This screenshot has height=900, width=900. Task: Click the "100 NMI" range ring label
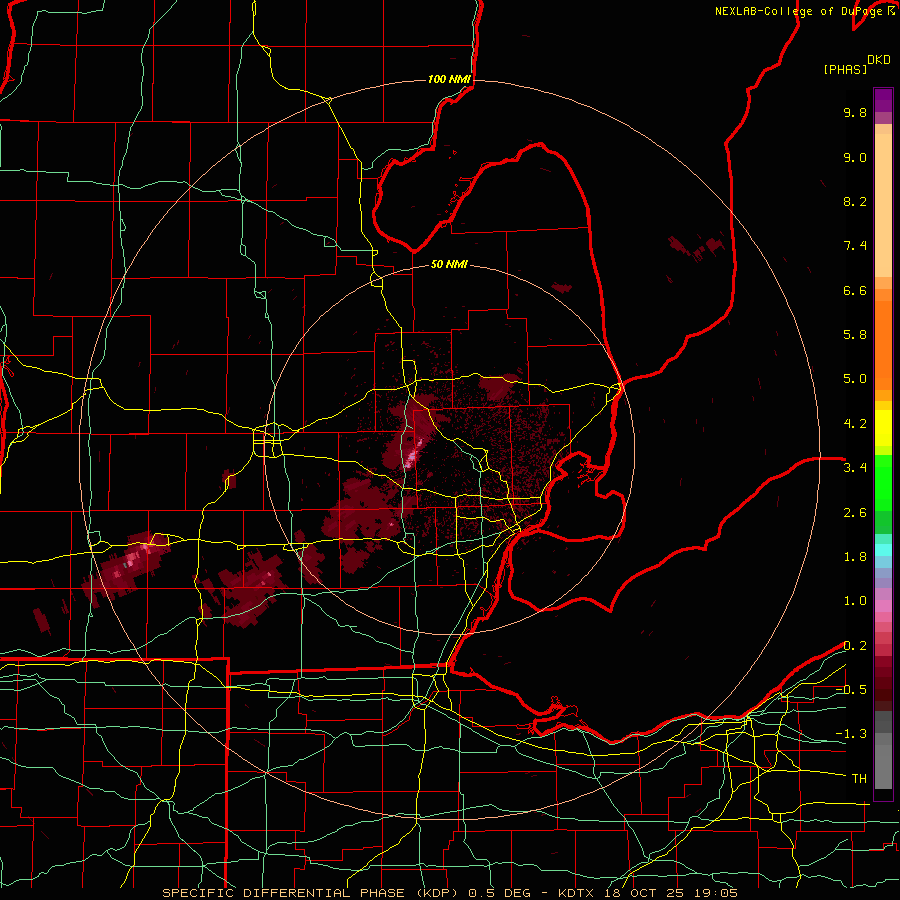pyautogui.click(x=449, y=79)
